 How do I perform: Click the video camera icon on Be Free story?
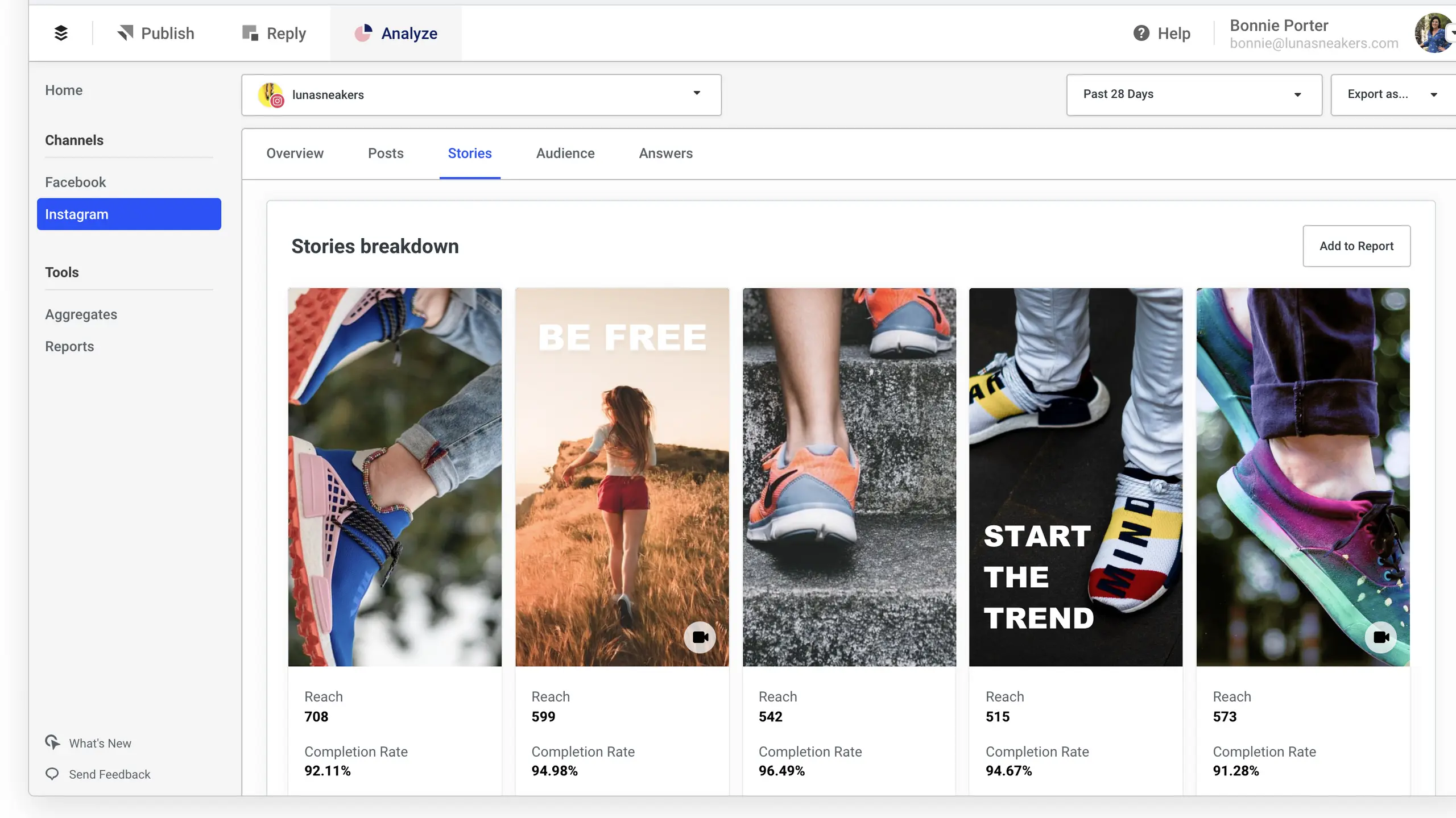700,637
